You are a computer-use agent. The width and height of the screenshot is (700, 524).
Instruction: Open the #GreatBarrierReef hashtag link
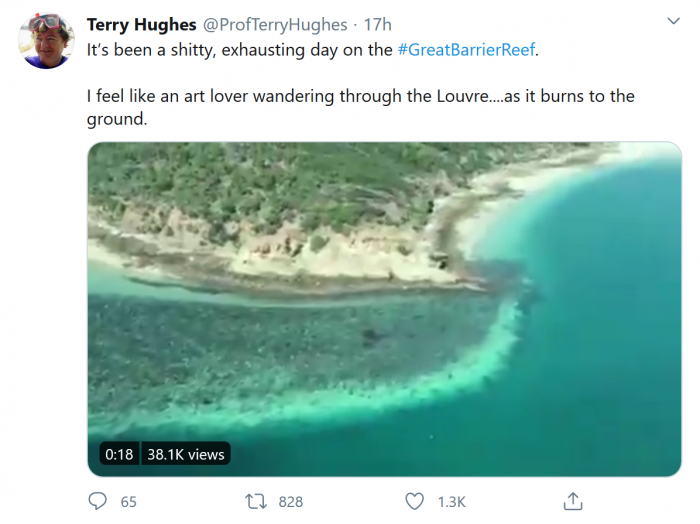tap(465, 49)
